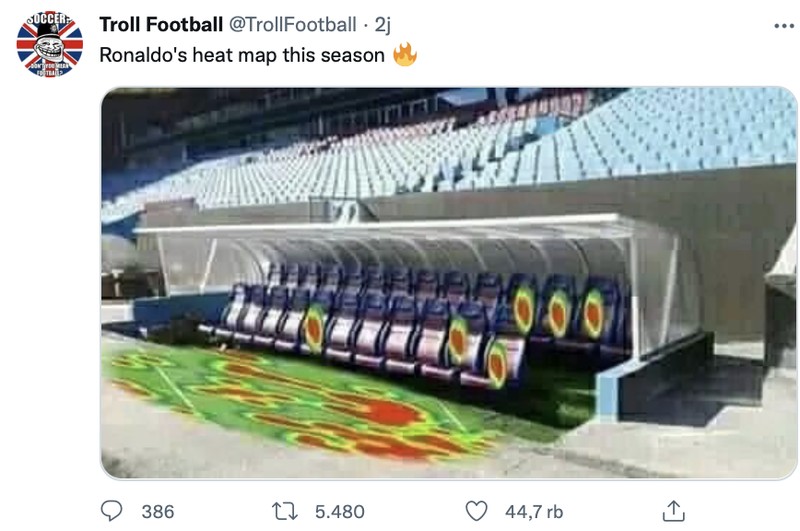Open the Troll Football profile avatar
Screen dimensions: 800x531
50,45
